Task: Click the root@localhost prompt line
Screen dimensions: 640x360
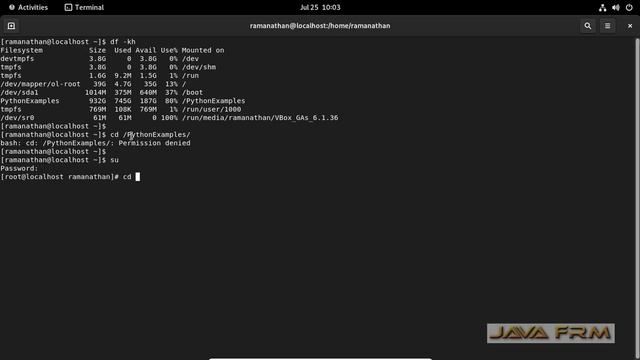Action: pos(70,177)
